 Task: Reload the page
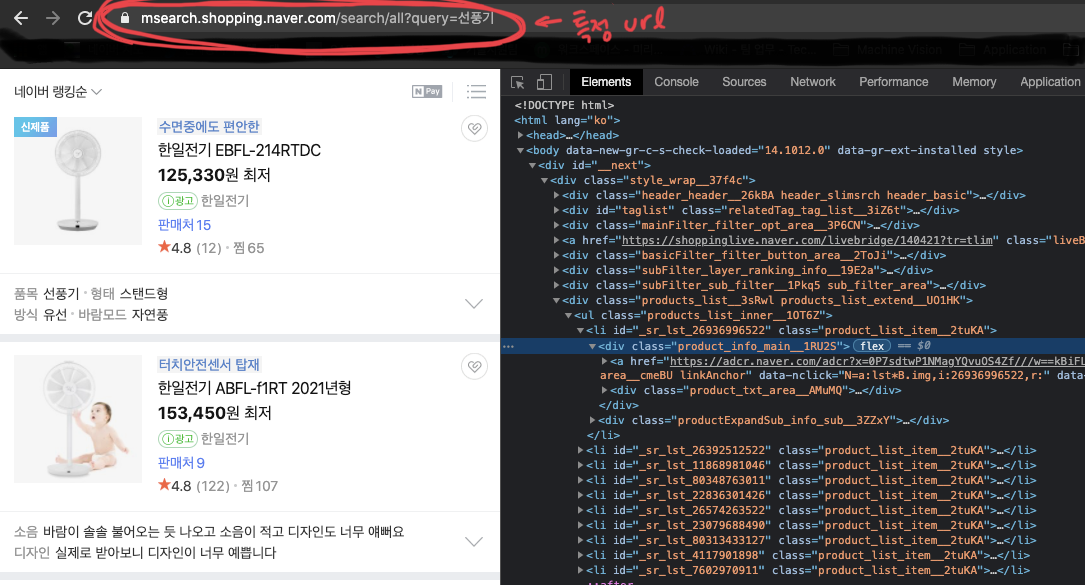(x=84, y=19)
